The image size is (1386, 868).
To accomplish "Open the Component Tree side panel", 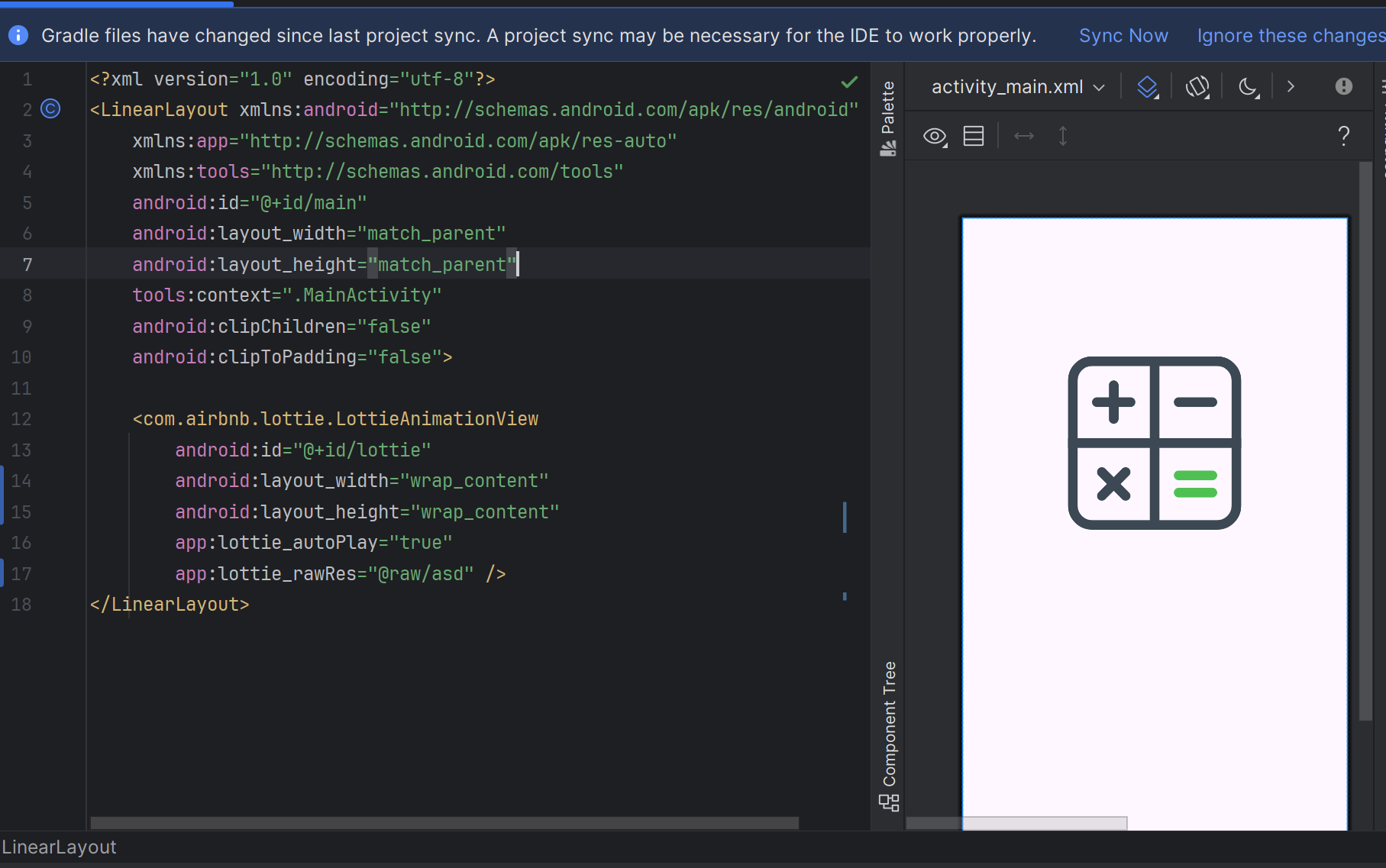I will tap(889, 735).
